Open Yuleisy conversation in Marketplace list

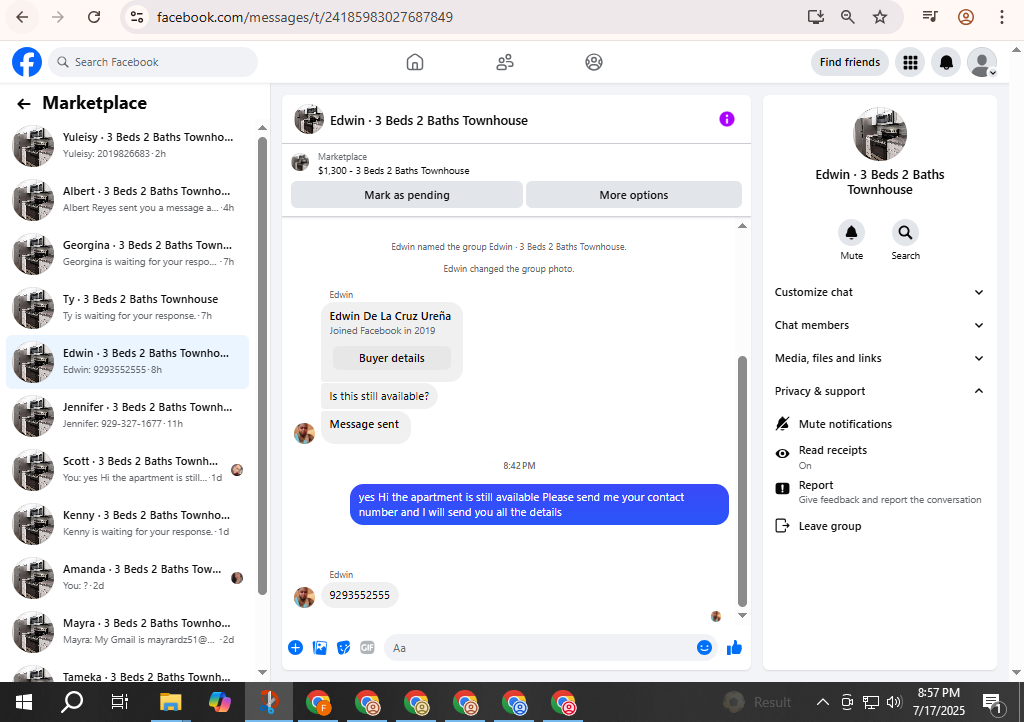(x=127, y=146)
